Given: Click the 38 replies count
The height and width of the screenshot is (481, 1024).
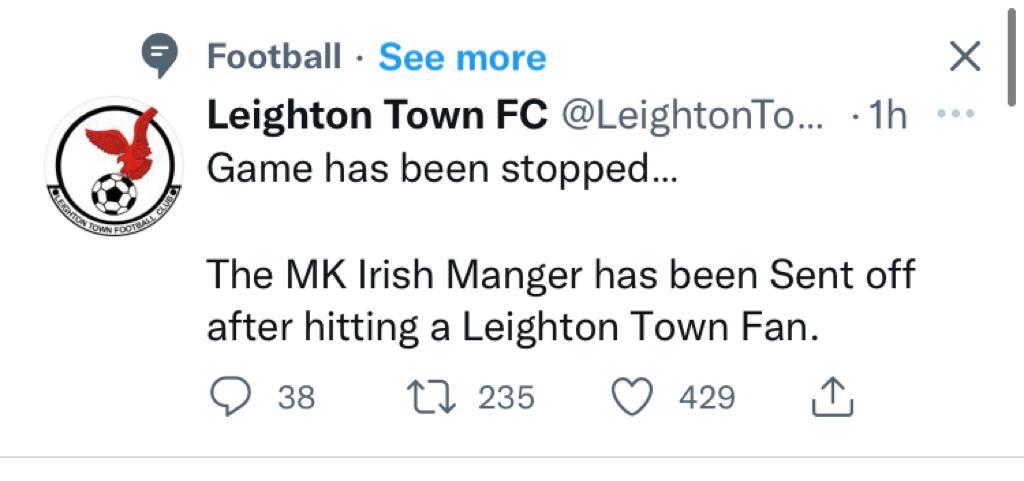Looking at the screenshot, I should [296, 398].
